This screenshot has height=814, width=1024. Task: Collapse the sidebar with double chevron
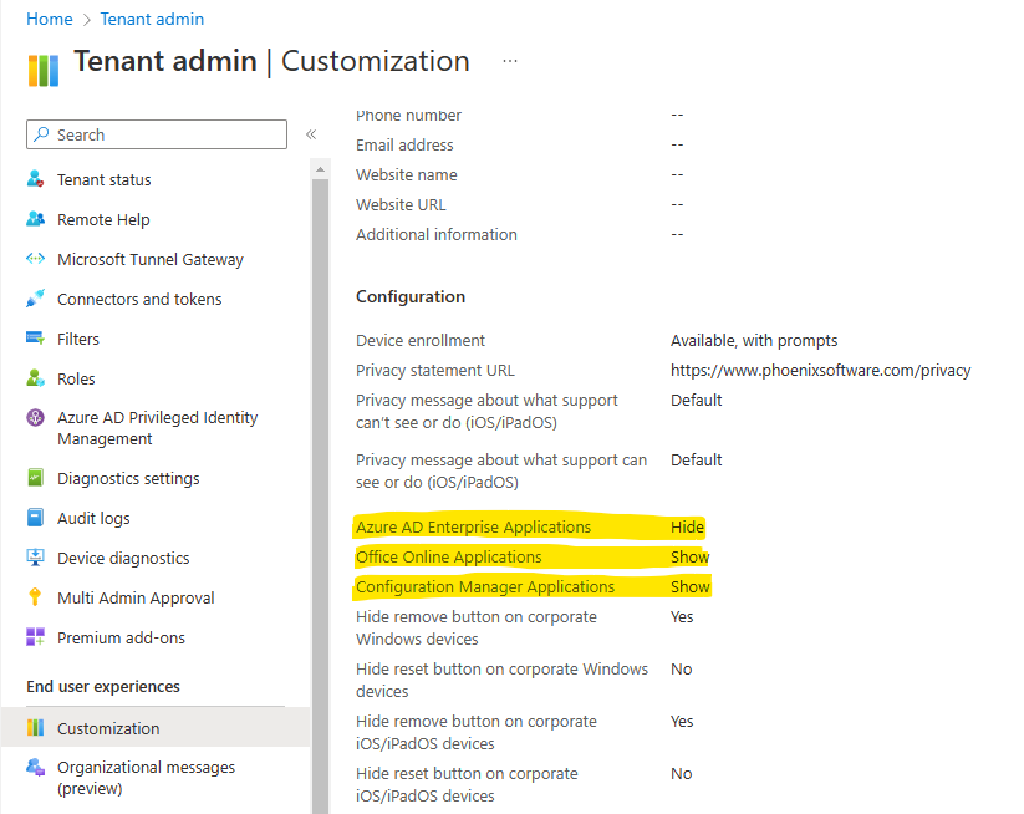coord(311,134)
